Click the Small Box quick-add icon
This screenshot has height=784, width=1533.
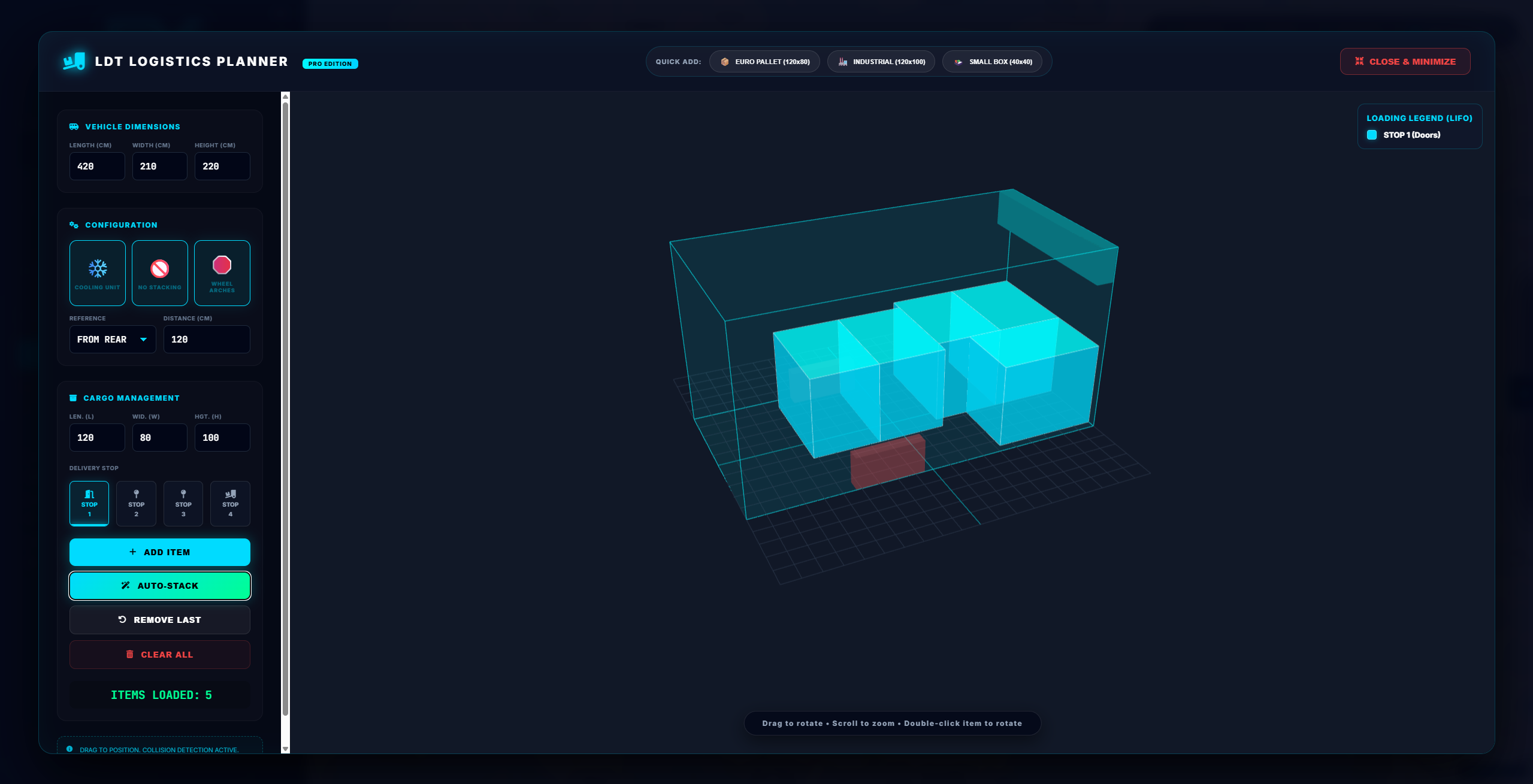point(958,62)
